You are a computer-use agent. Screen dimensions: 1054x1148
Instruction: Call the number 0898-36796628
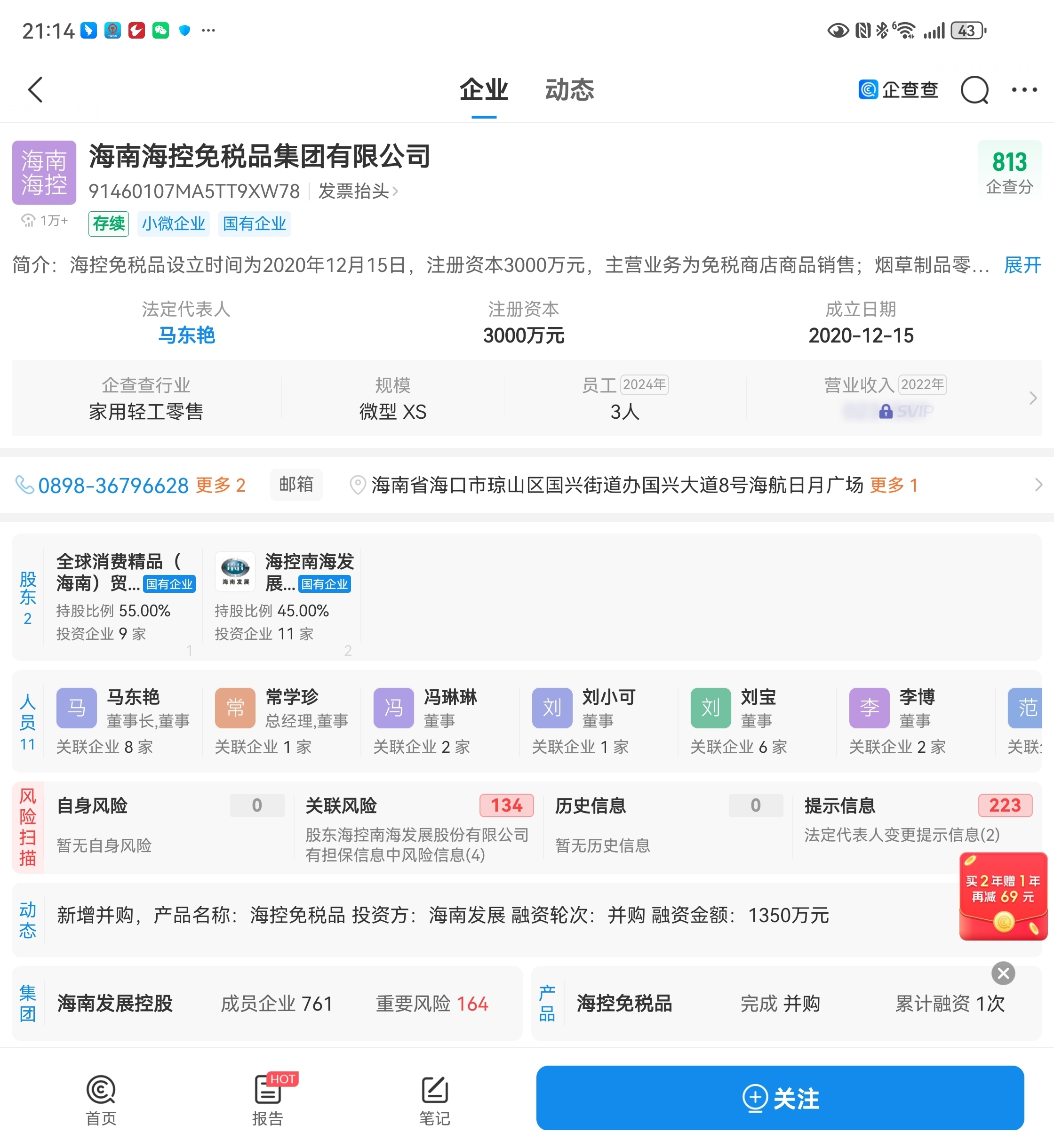tap(113, 486)
